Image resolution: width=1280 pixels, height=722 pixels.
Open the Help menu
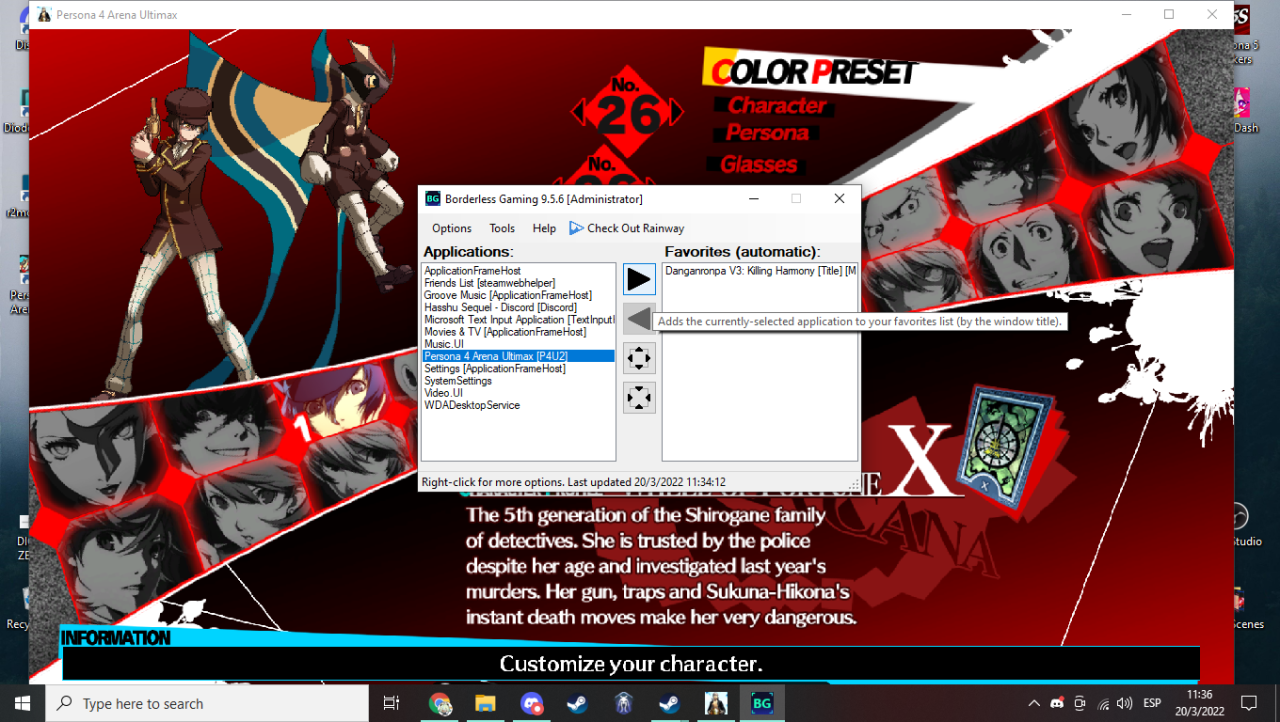point(544,228)
